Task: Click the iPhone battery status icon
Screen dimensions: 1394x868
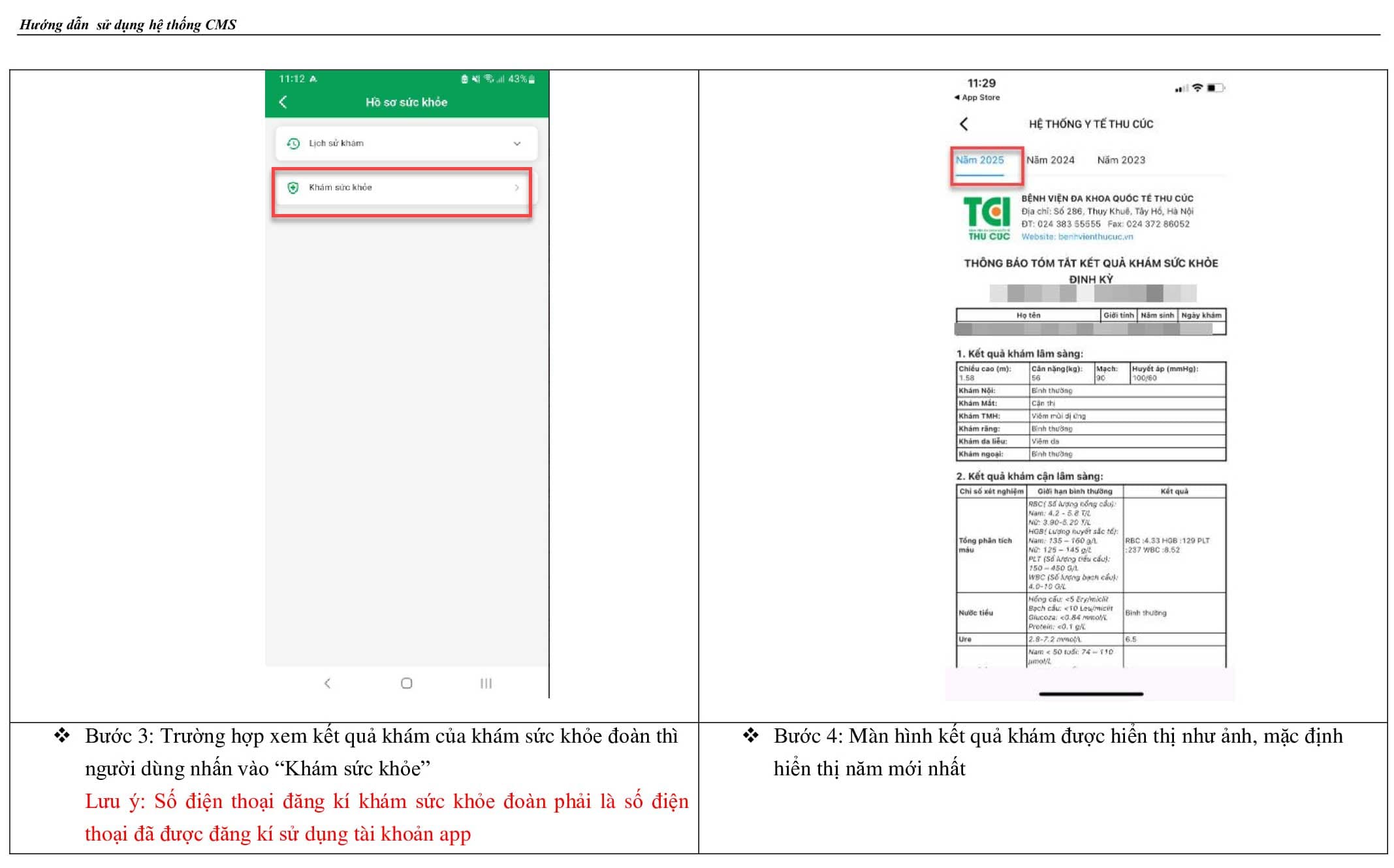Action: pyautogui.click(x=1215, y=87)
